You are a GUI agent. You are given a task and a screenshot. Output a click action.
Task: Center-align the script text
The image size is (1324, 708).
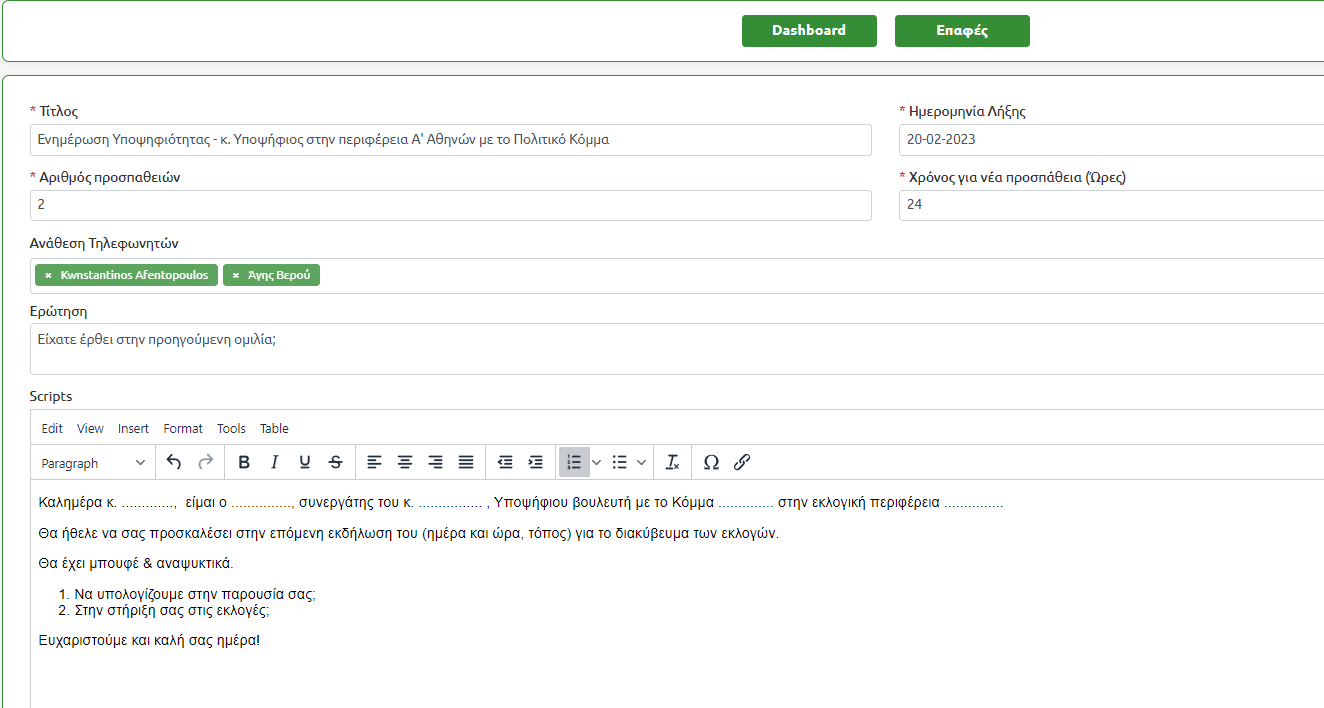point(405,462)
